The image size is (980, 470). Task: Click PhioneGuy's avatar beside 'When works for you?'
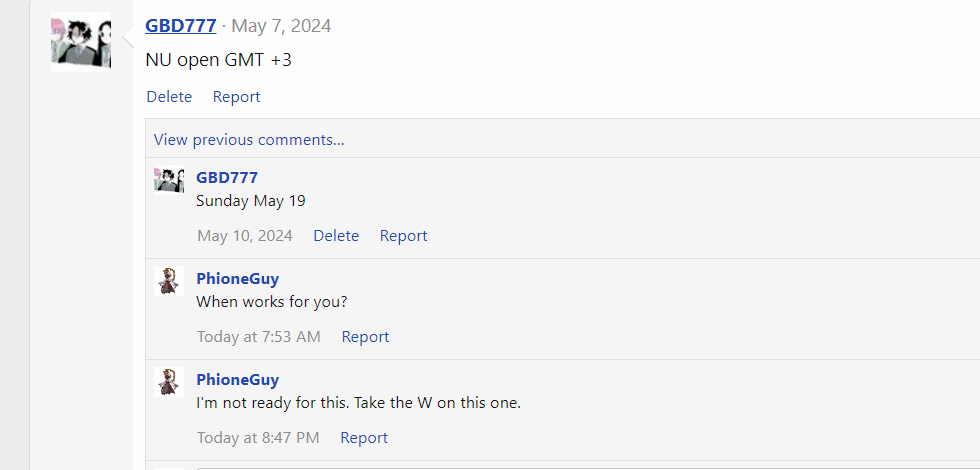click(x=170, y=281)
